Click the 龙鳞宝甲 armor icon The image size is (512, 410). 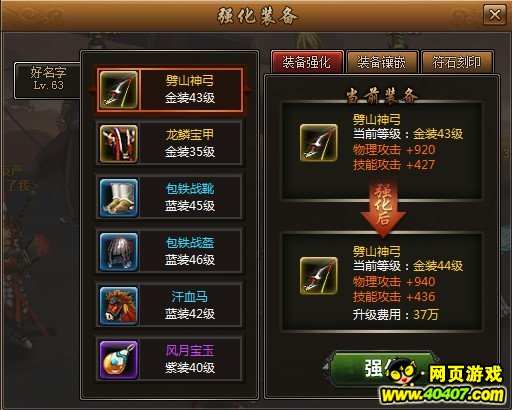pos(119,144)
